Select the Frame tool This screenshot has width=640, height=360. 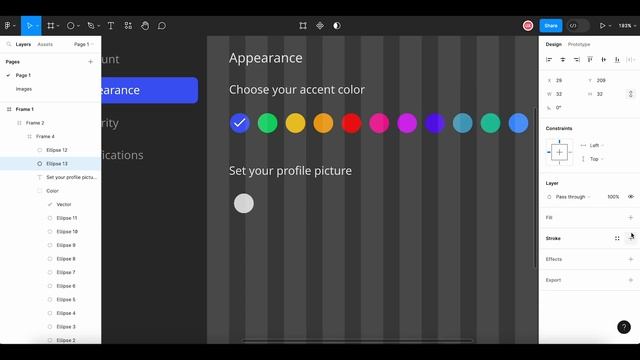(x=51, y=26)
